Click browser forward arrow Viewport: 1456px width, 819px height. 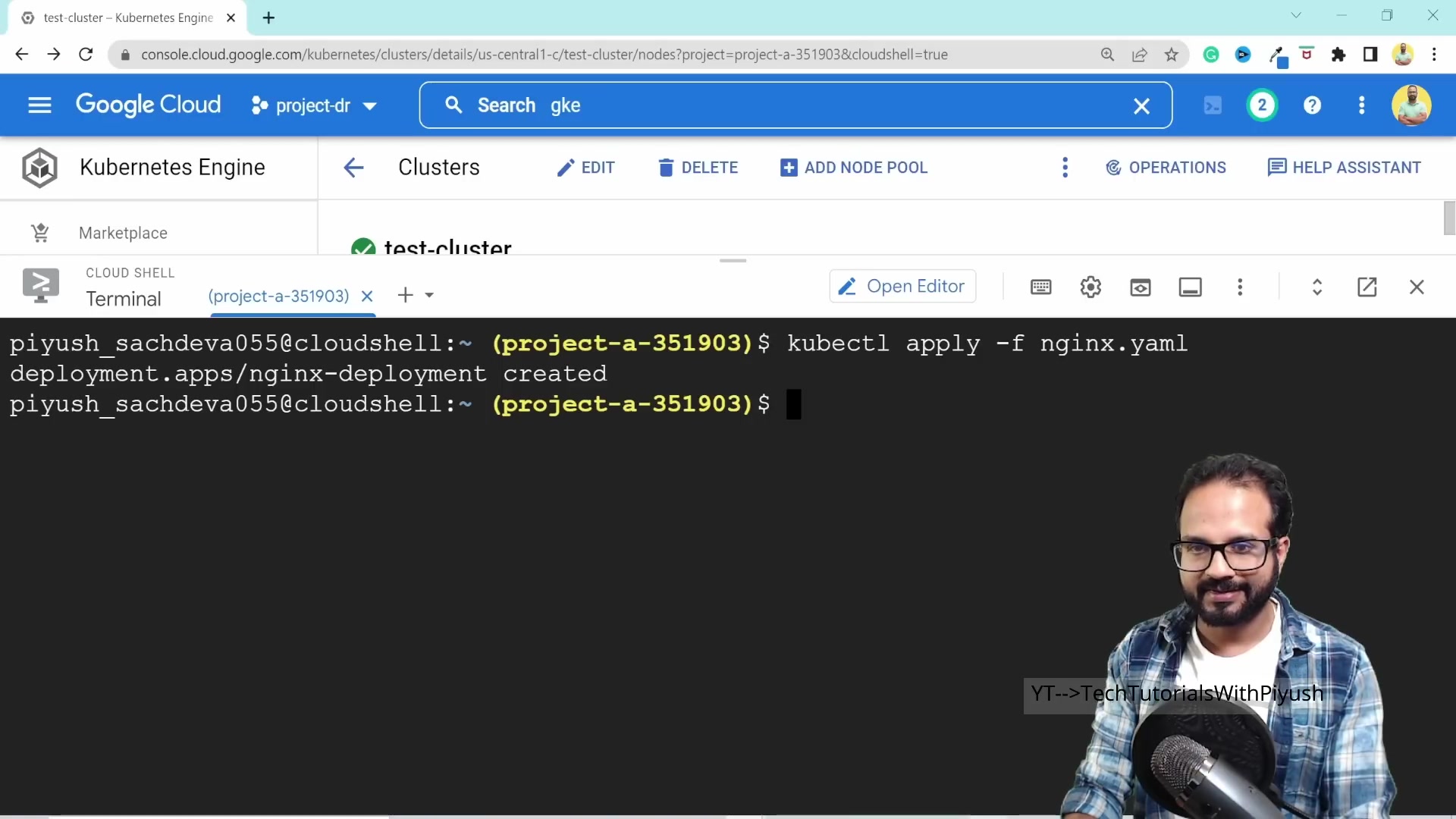click(53, 55)
